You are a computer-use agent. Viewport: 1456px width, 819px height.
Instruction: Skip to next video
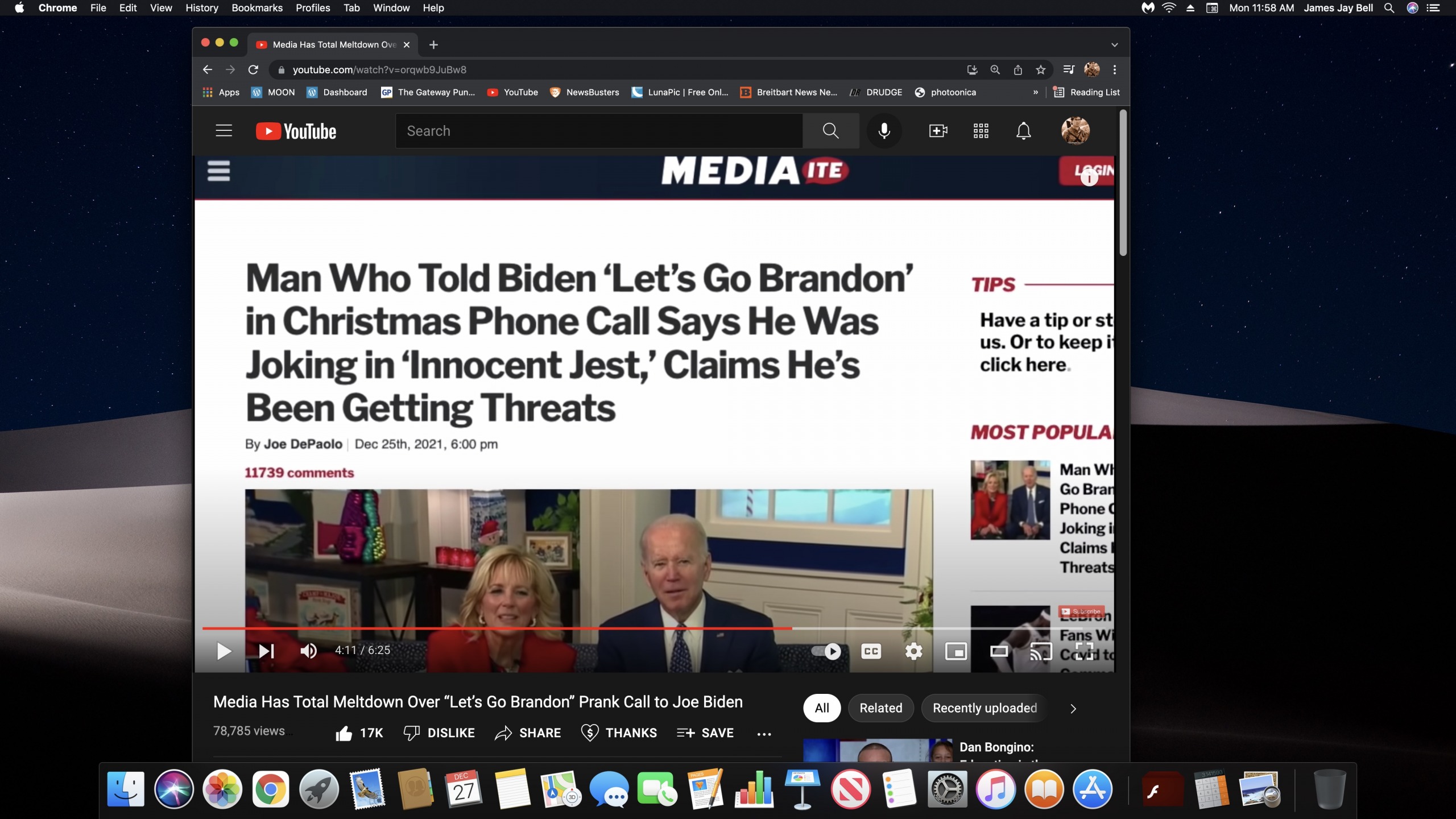[x=266, y=651]
